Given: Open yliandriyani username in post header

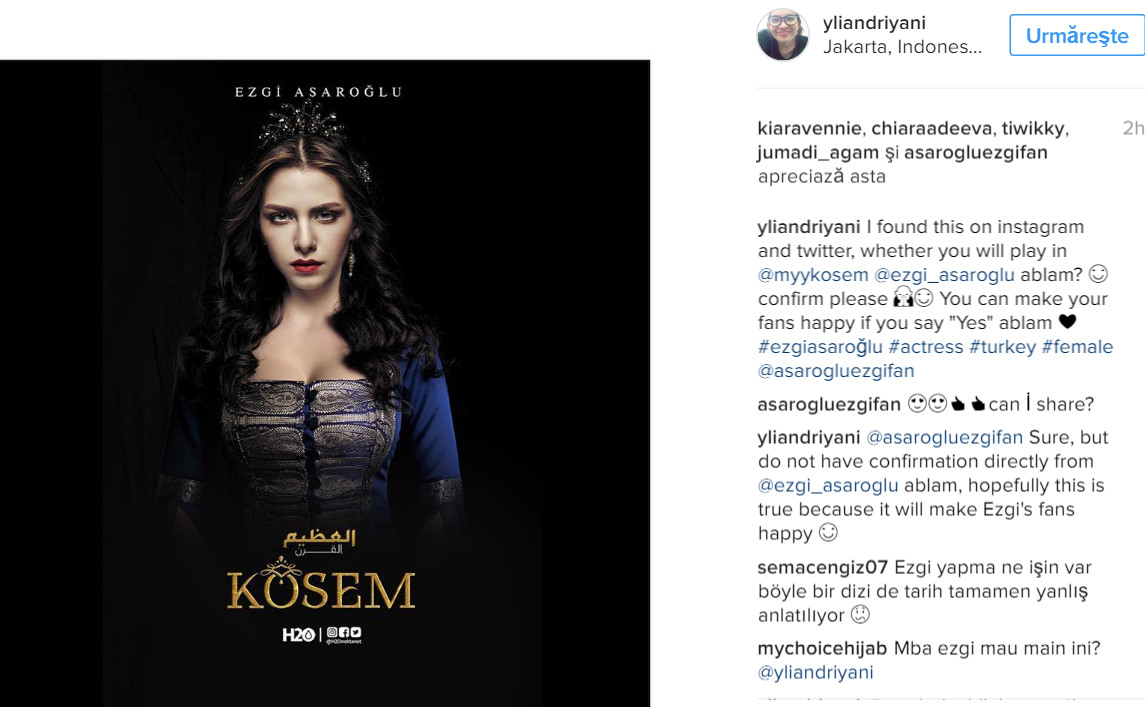Looking at the screenshot, I should click(x=874, y=23).
